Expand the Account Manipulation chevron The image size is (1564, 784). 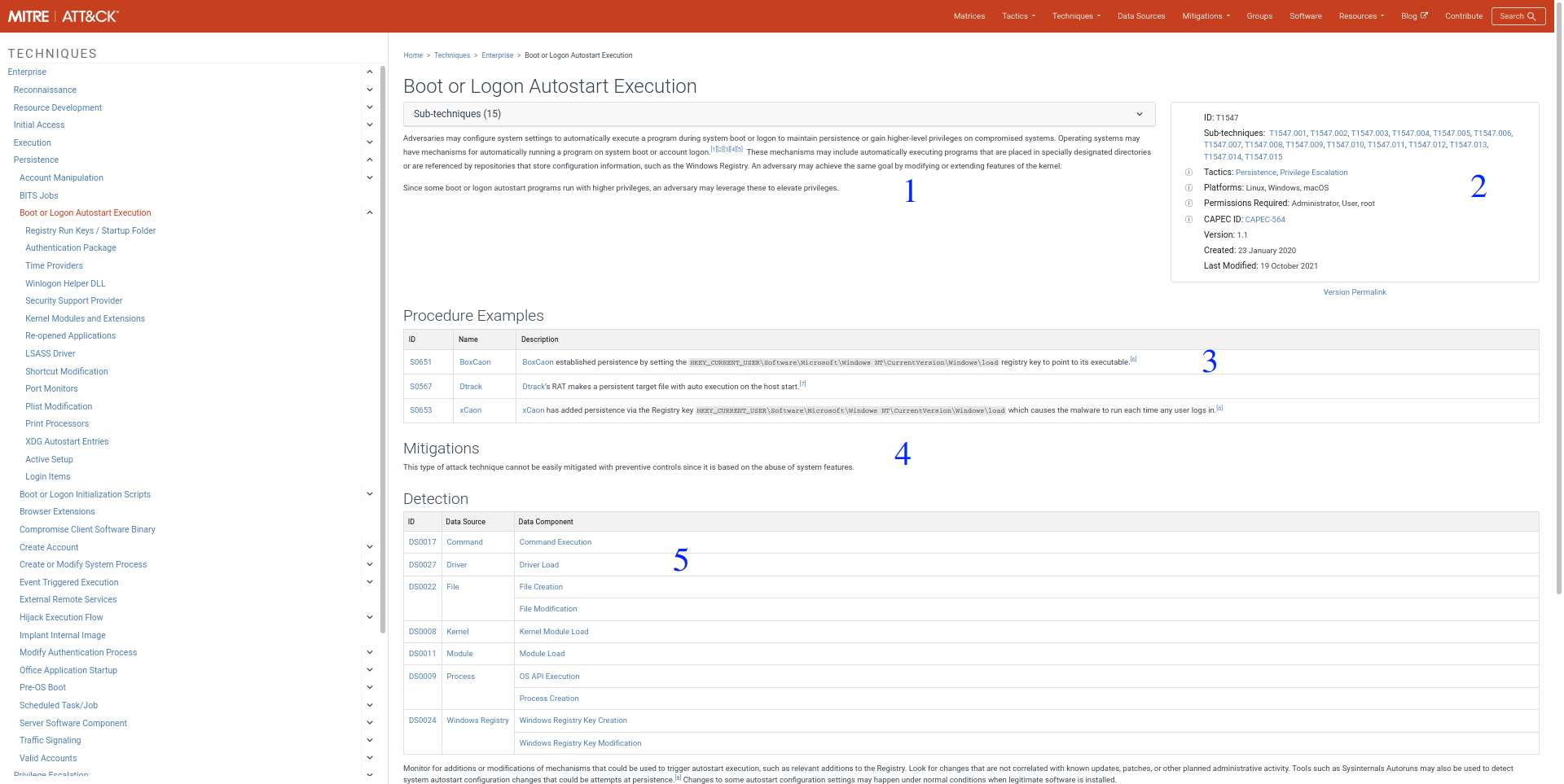click(x=370, y=177)
